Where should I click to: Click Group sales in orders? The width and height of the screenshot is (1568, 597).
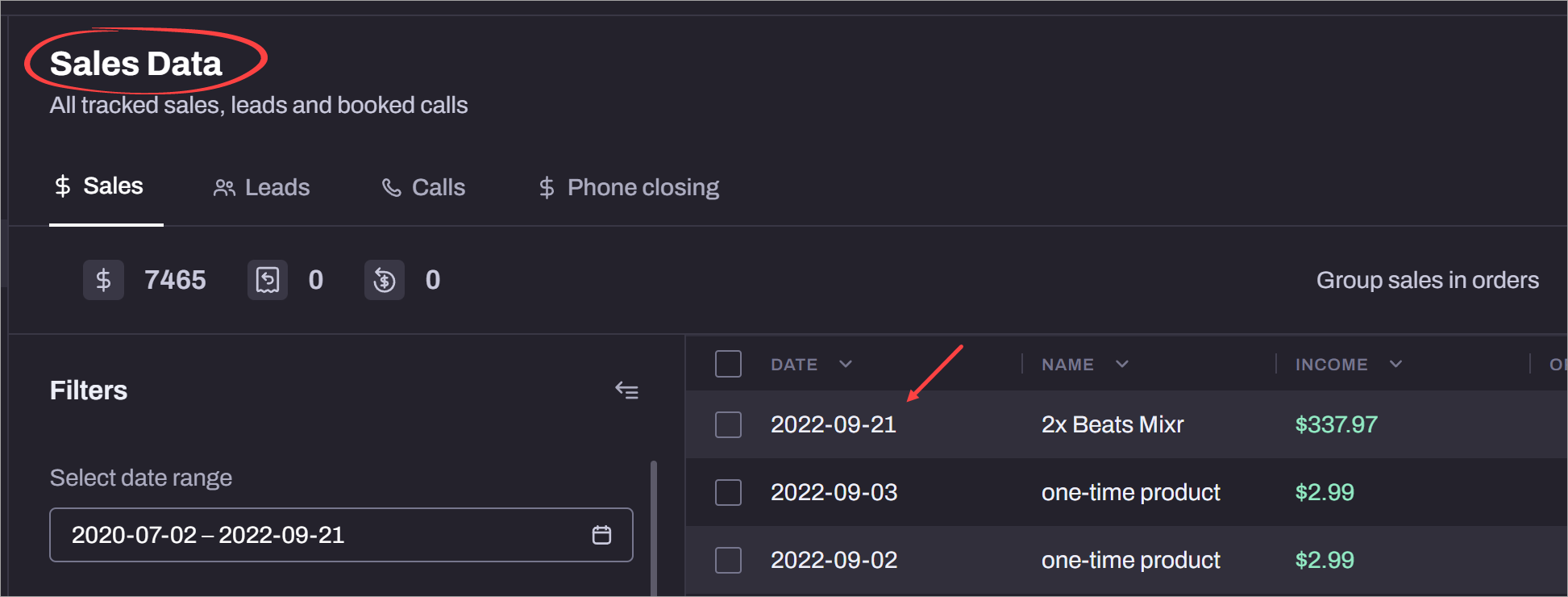(1427, 280)
